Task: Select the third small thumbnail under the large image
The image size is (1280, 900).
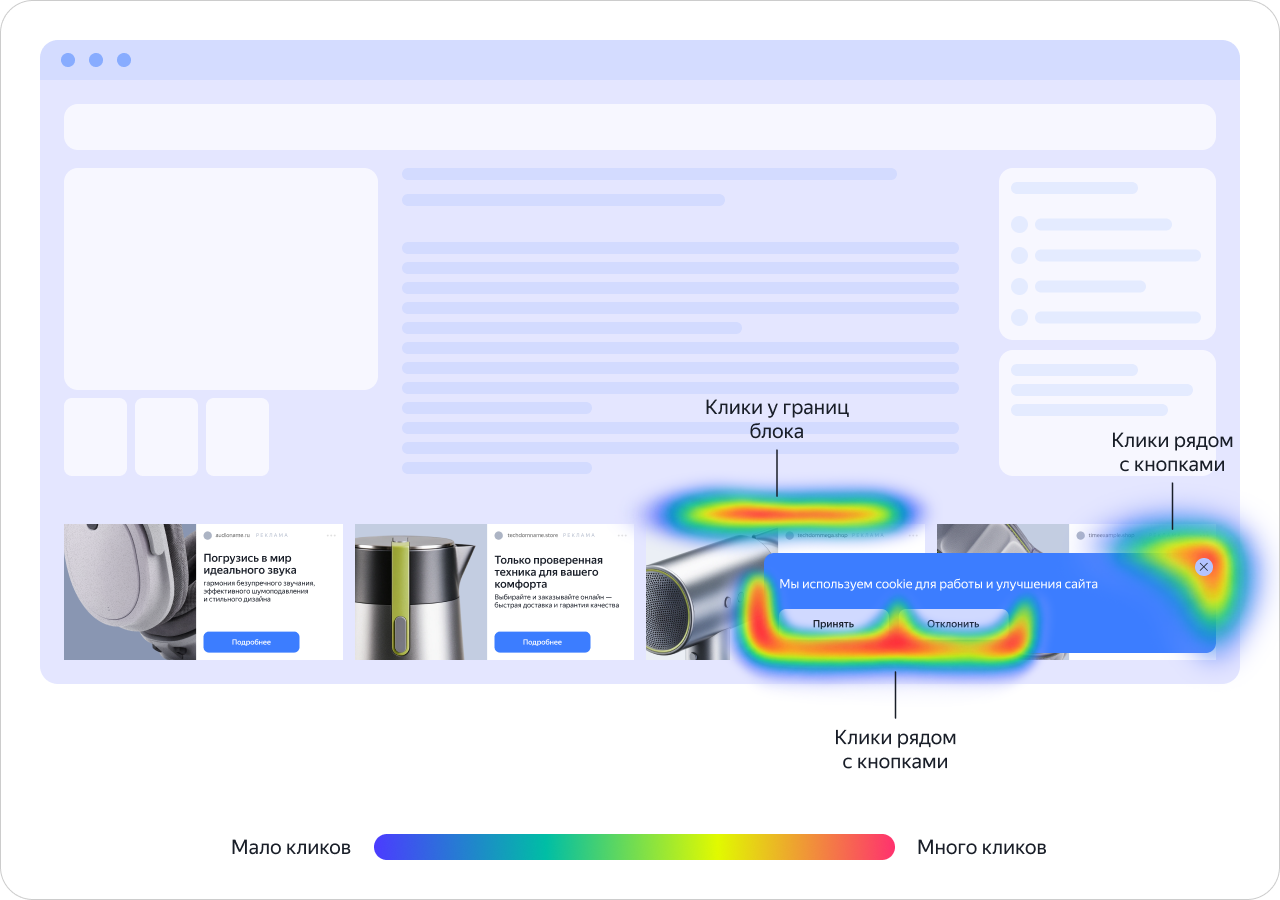Action: [237, 437]
